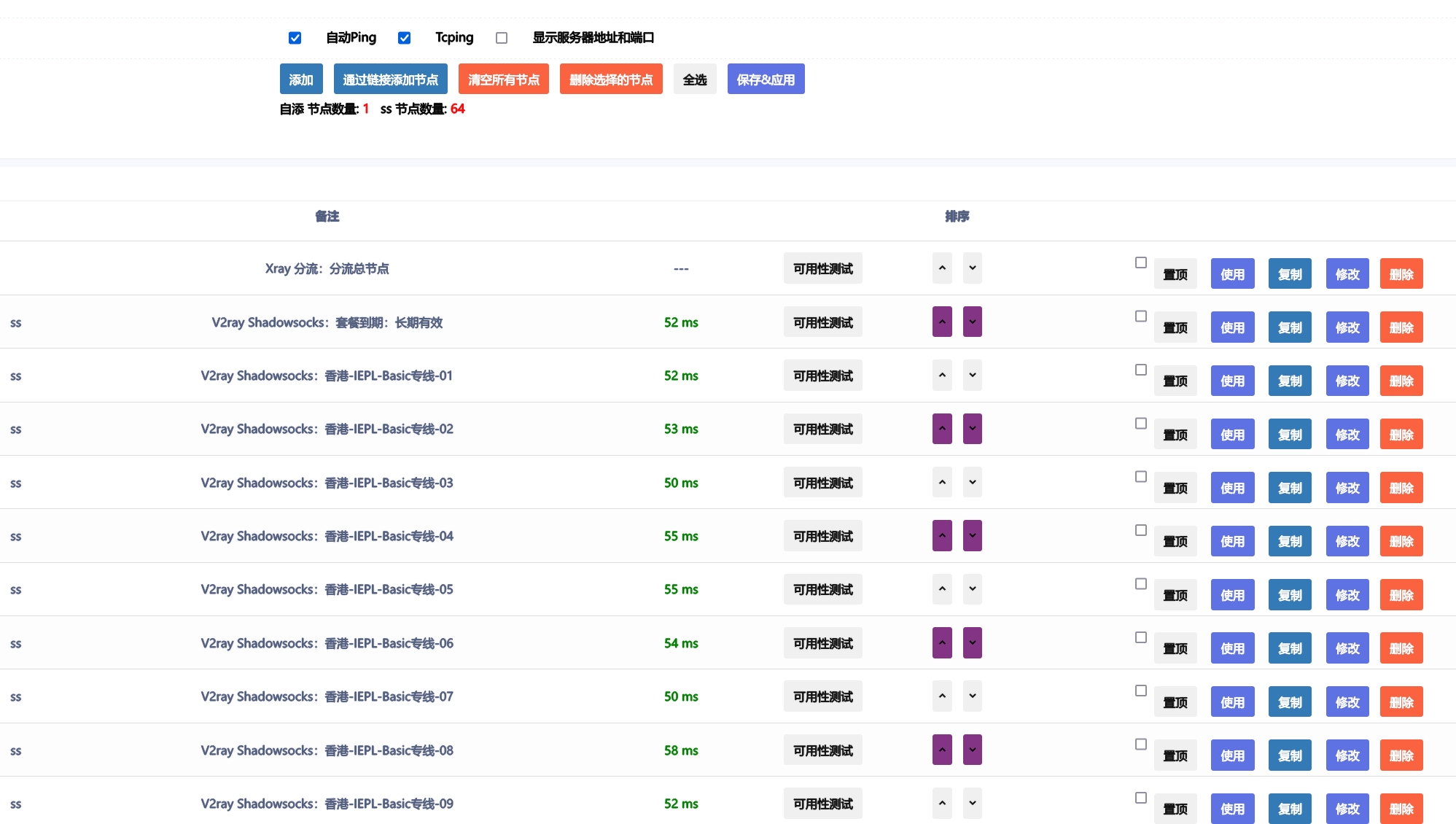Click 删除选择的节点 button

coord(611,79)
